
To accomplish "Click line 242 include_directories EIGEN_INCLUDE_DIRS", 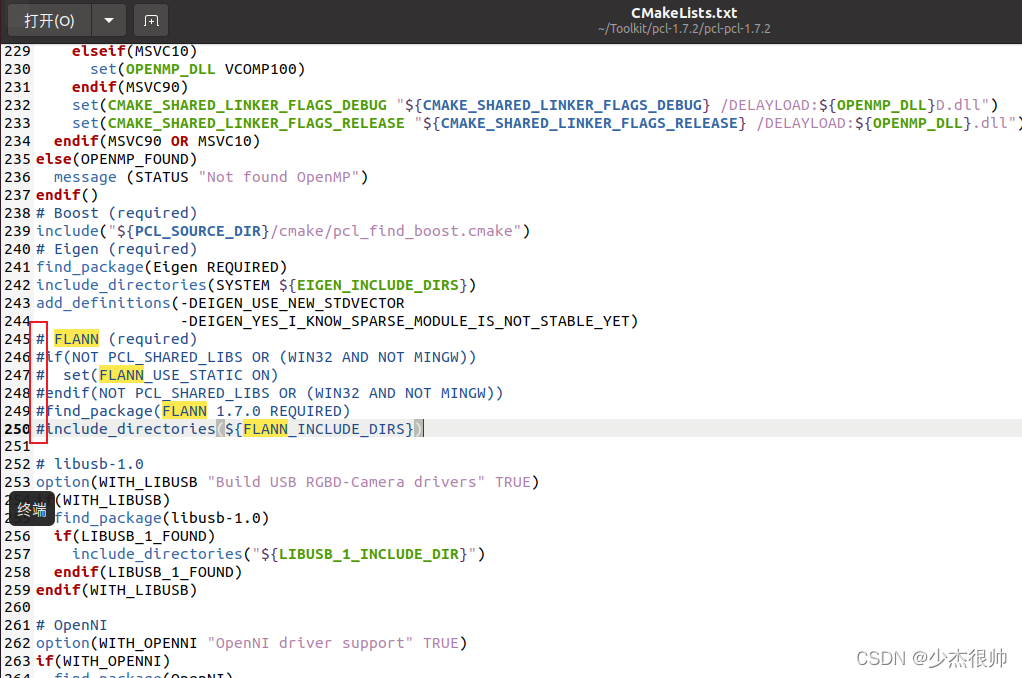I will click(x=256, y=286).
